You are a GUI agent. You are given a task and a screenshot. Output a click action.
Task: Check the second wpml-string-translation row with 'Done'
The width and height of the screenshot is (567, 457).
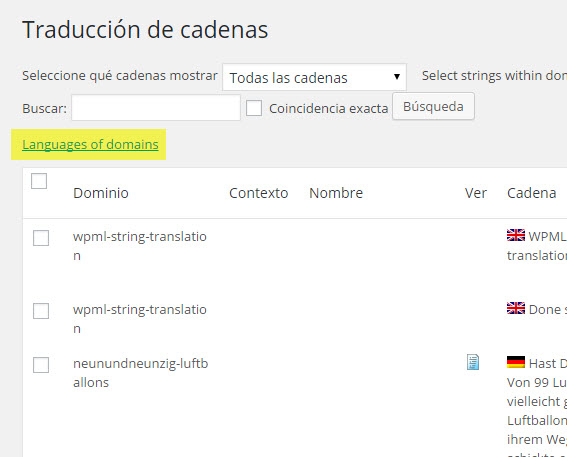pos(41,311)
